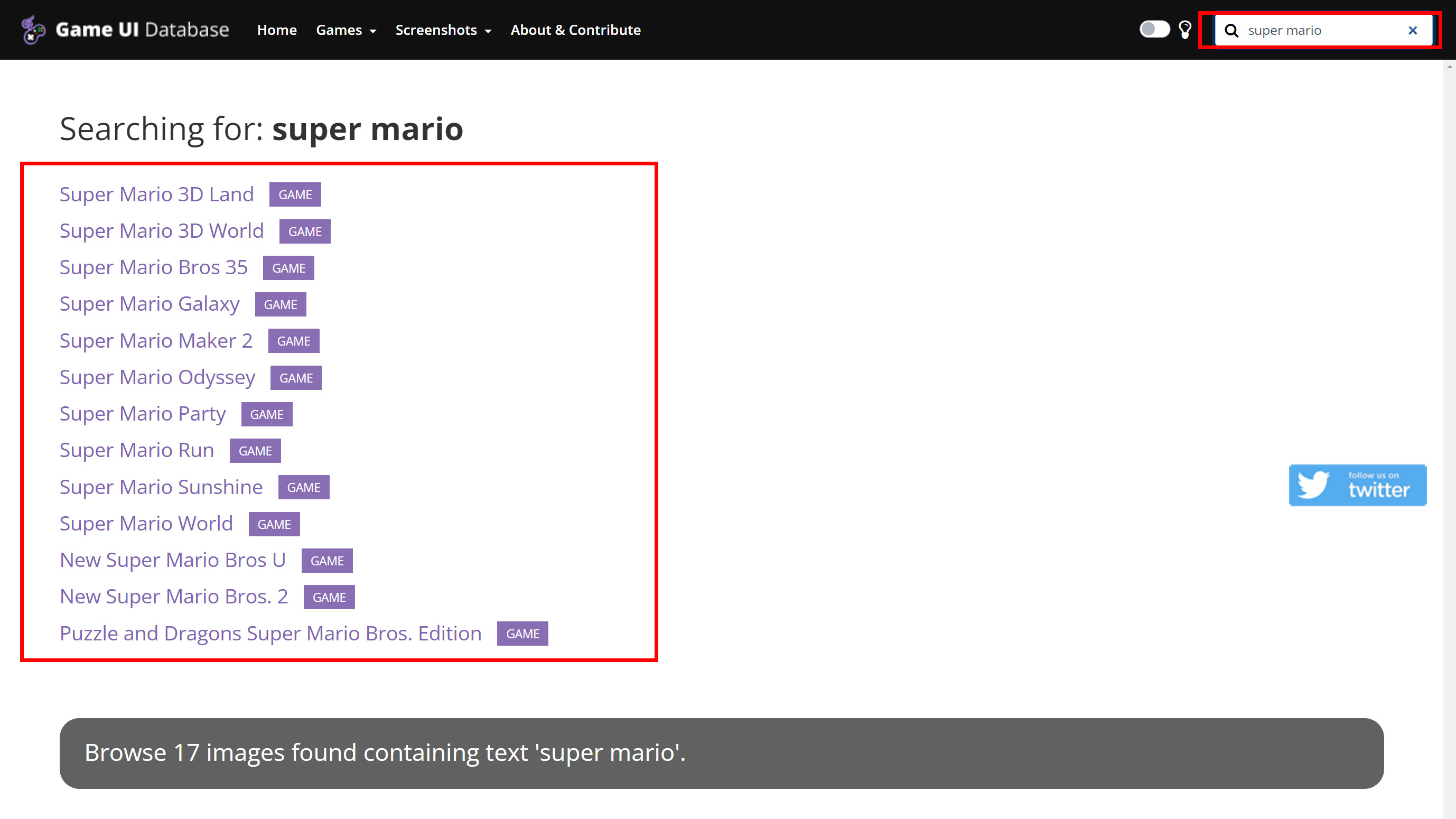Viewport: 1456px width, 819px height.
Task: Click the lightbulb theme icon
Action: pyautogui.click(x=1184, y=30)
